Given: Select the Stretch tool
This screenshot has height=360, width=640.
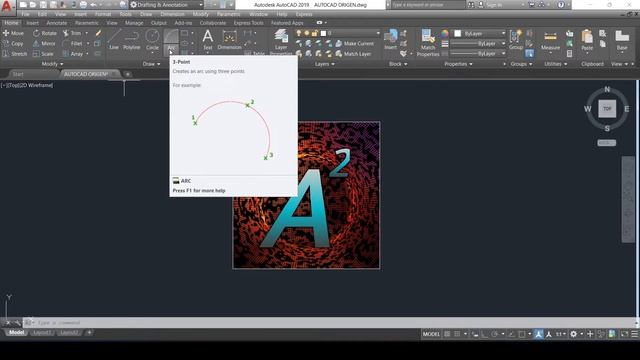Looking at the screenshot, I should [15, 54].
